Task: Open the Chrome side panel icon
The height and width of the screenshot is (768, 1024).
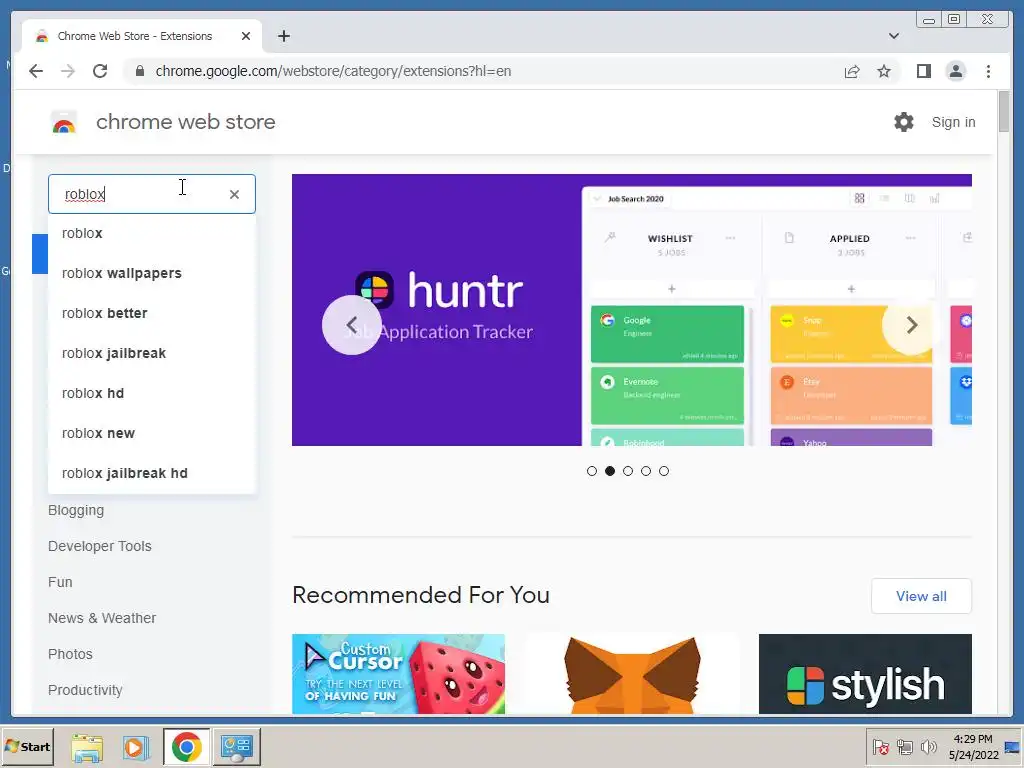Action: [923, 71]
